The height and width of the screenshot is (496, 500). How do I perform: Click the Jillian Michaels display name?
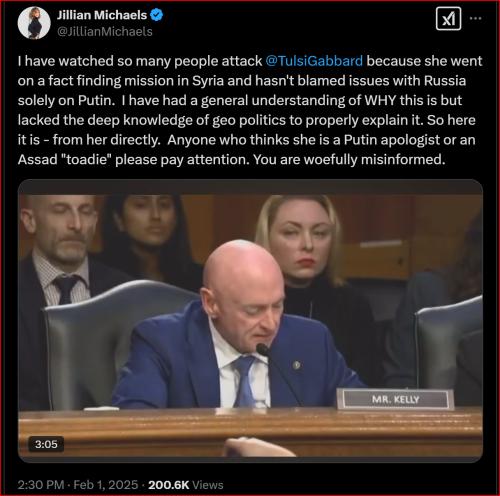pyautogui.click(x=102, y=15)
